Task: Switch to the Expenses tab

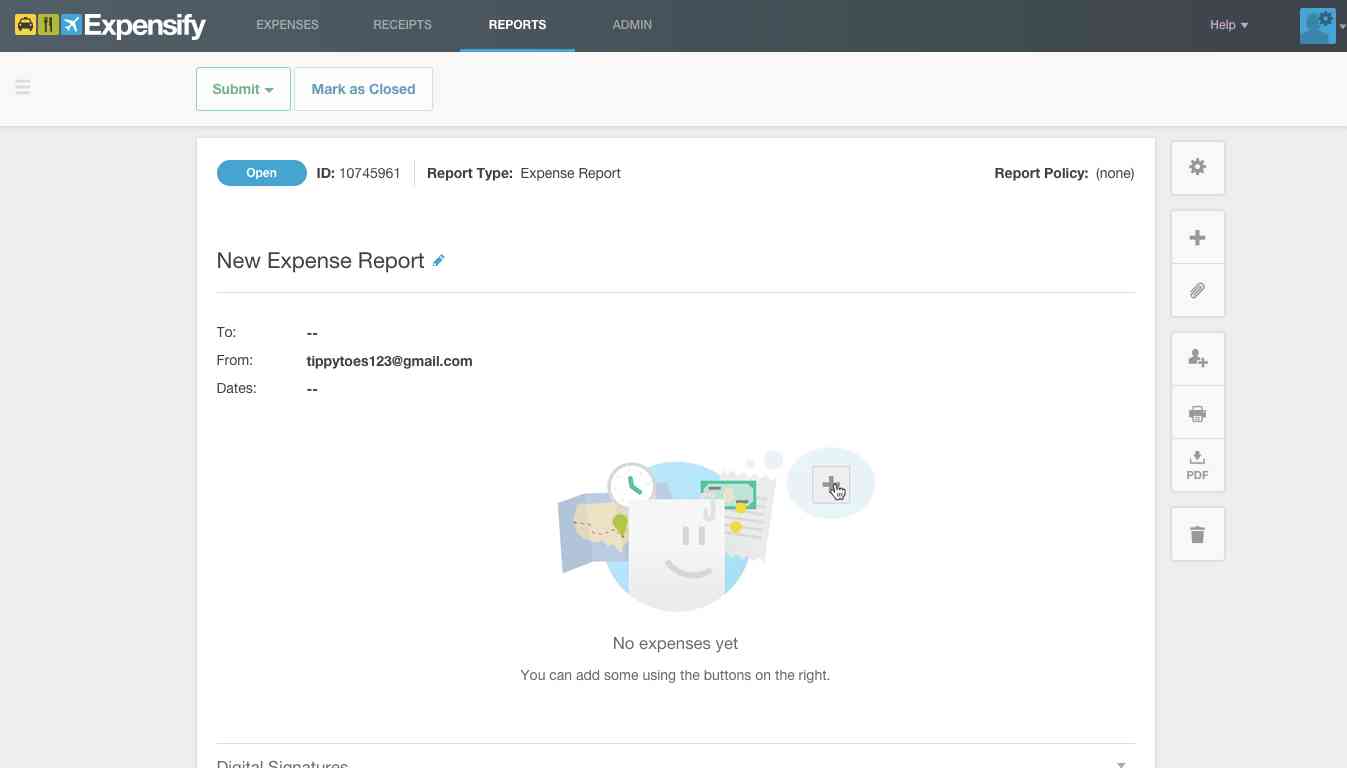Action: [287, 25]
